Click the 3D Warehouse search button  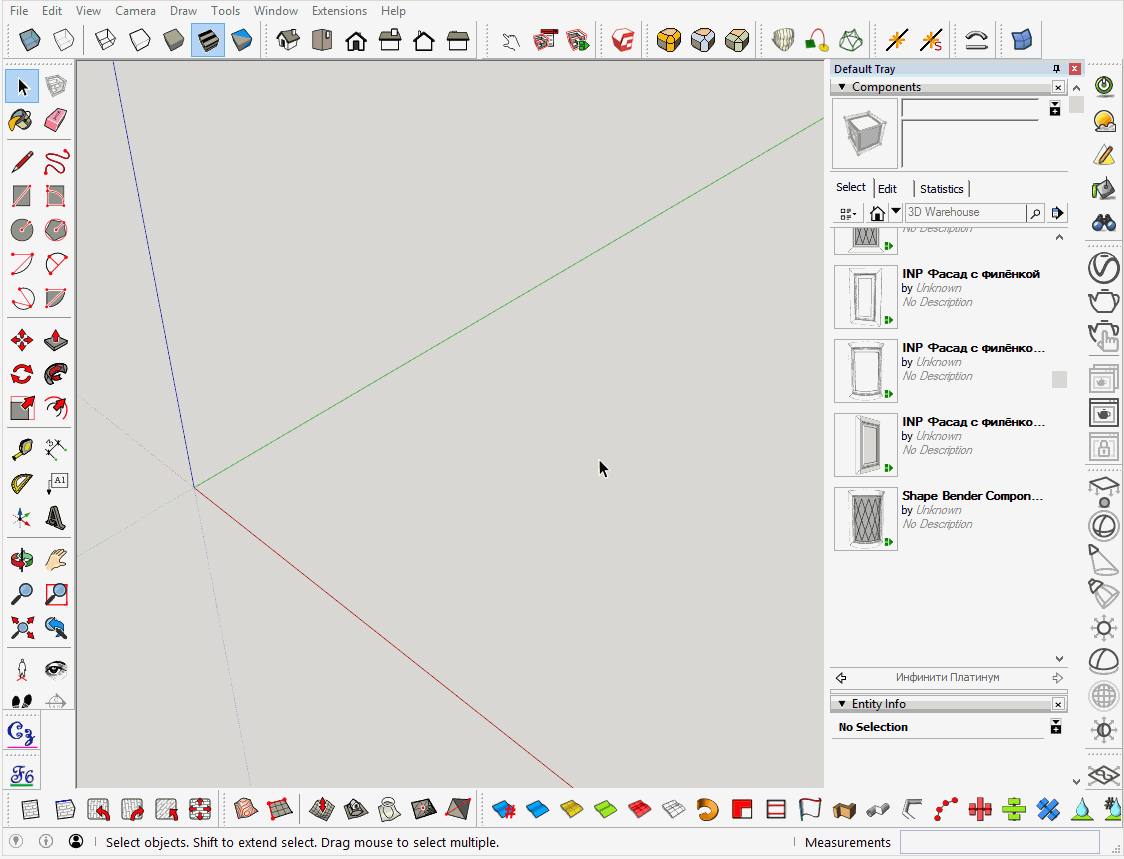point(1035,213)
